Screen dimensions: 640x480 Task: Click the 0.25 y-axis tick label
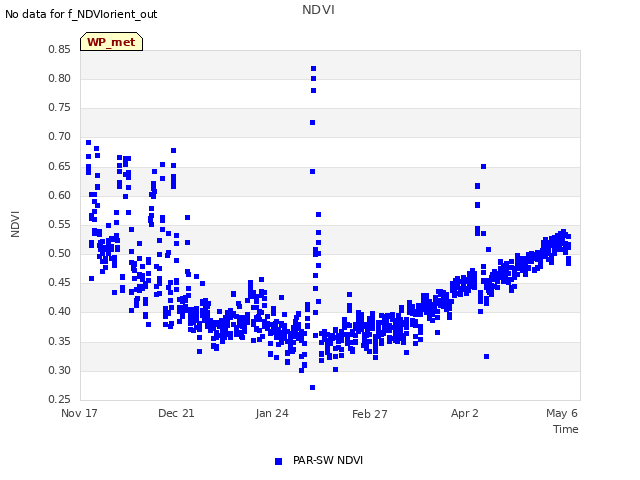coord(60,399)
